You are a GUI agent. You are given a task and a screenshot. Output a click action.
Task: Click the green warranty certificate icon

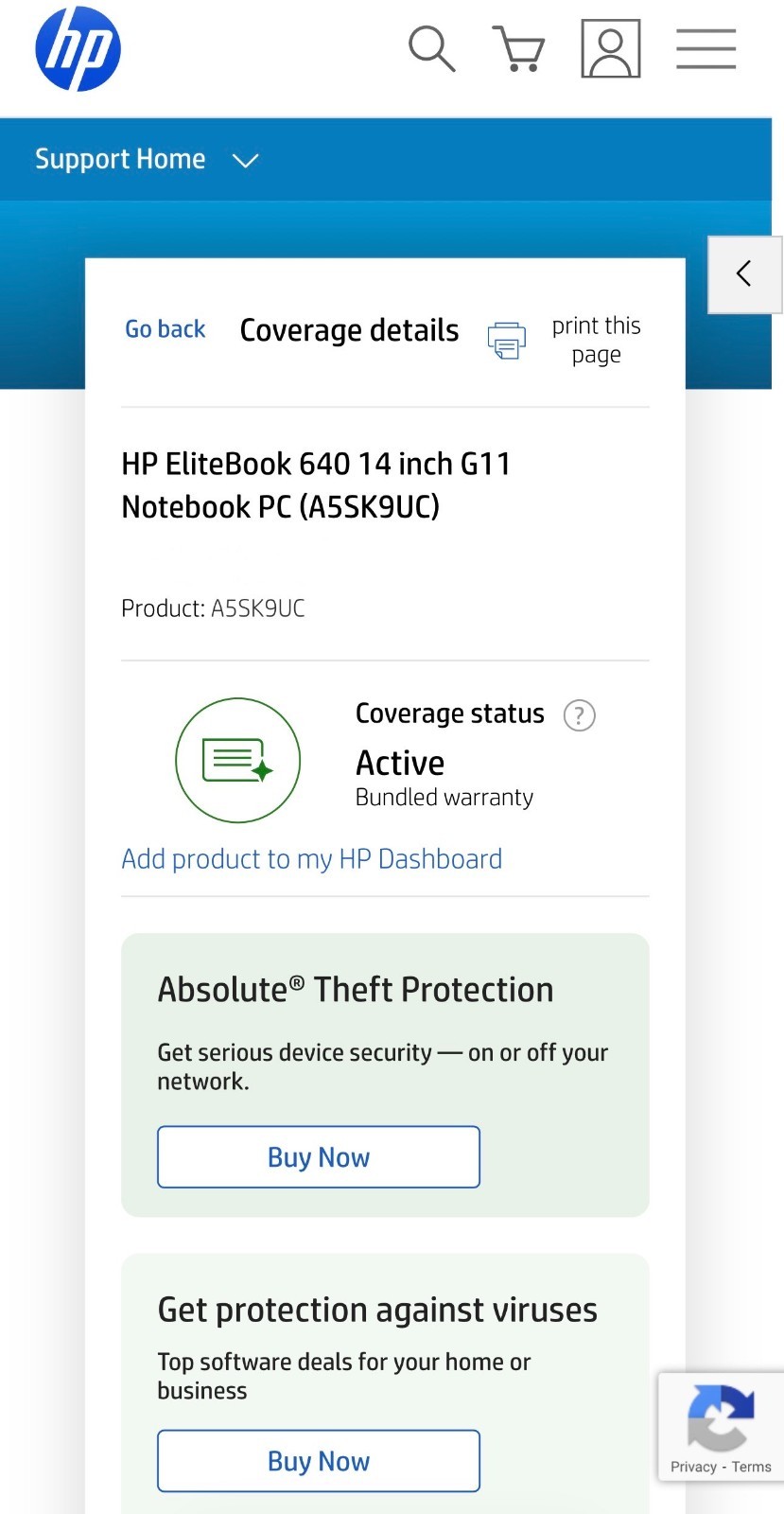click(238, 760)
